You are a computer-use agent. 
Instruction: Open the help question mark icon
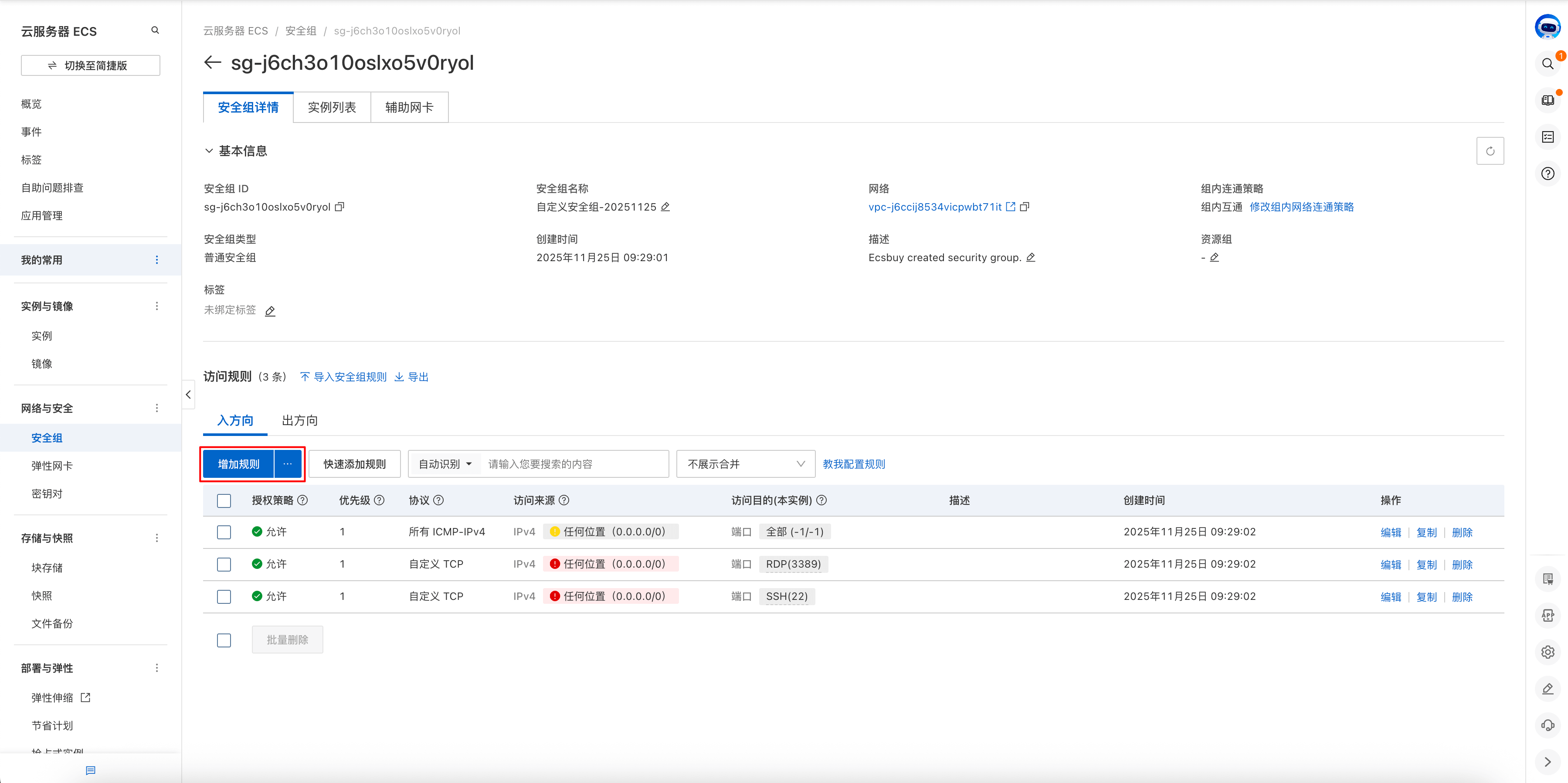click(1548, 174)
